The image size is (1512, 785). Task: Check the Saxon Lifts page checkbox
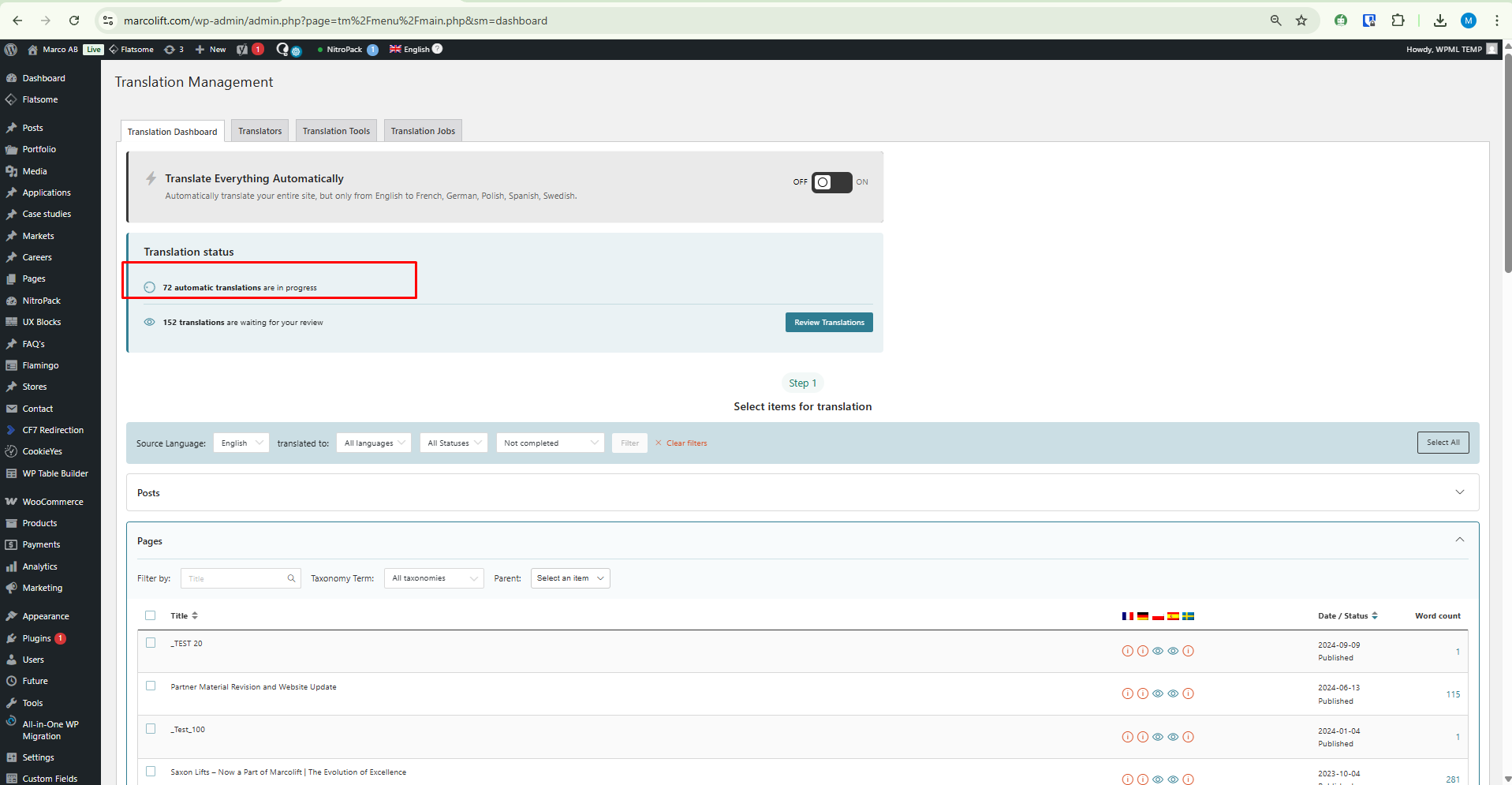pos(151,772)
